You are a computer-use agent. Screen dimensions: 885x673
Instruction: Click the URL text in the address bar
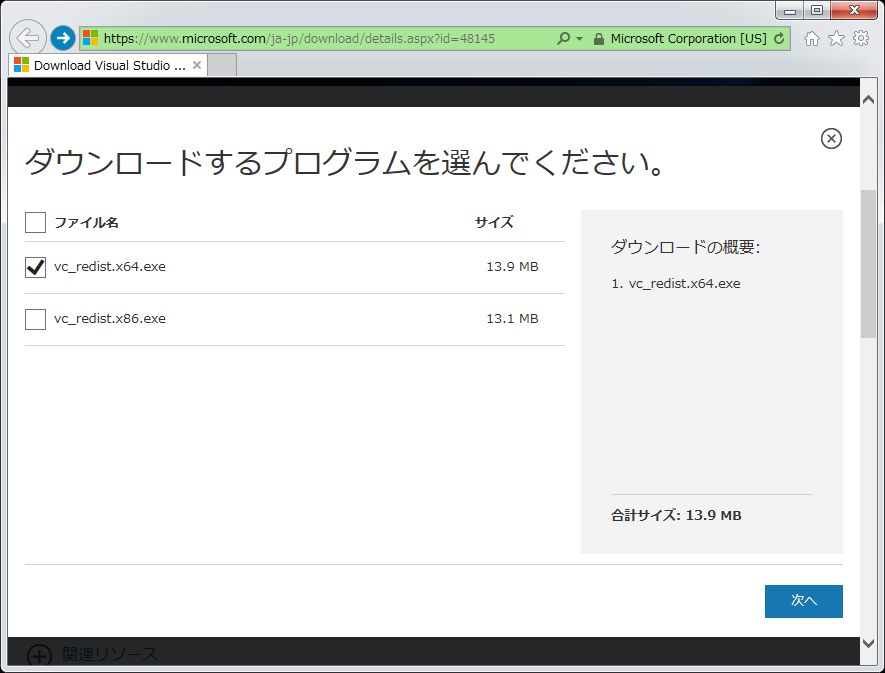pyautogui.click(x=300, y=39)
